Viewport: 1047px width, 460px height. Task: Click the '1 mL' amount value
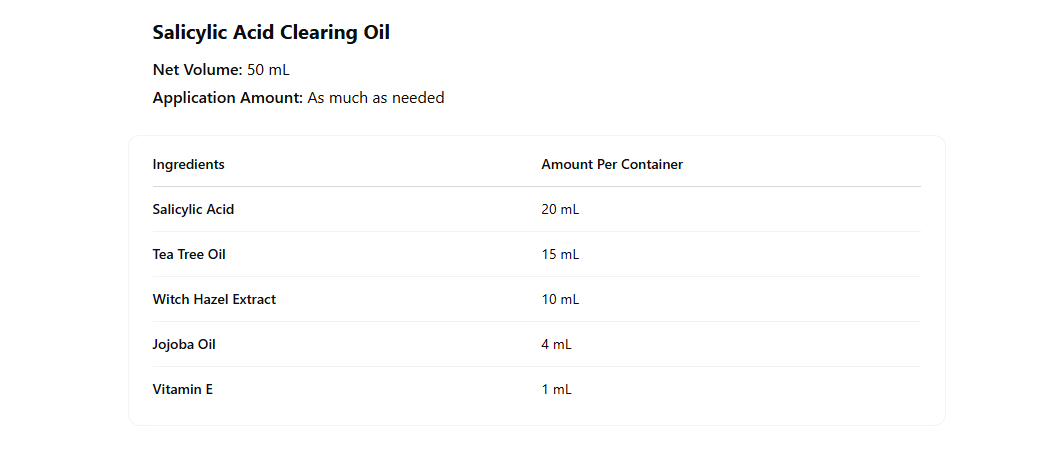tap(556, 390)
